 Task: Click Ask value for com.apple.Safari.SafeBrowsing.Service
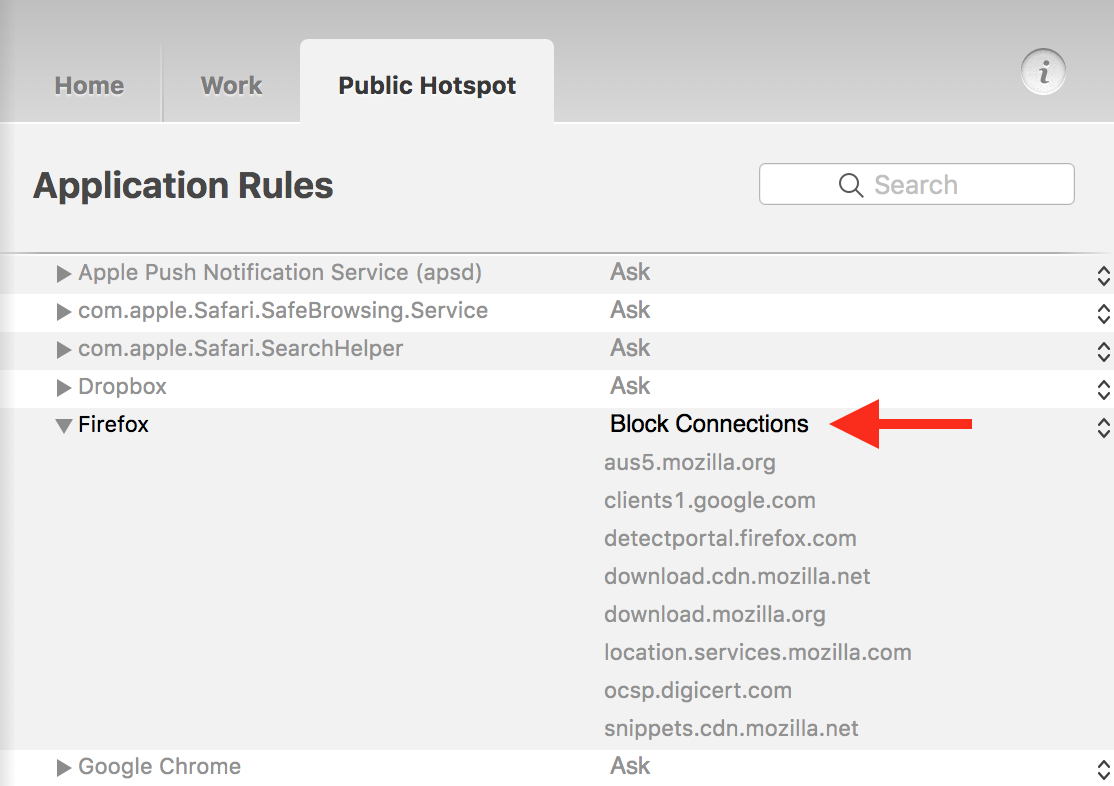630,310
